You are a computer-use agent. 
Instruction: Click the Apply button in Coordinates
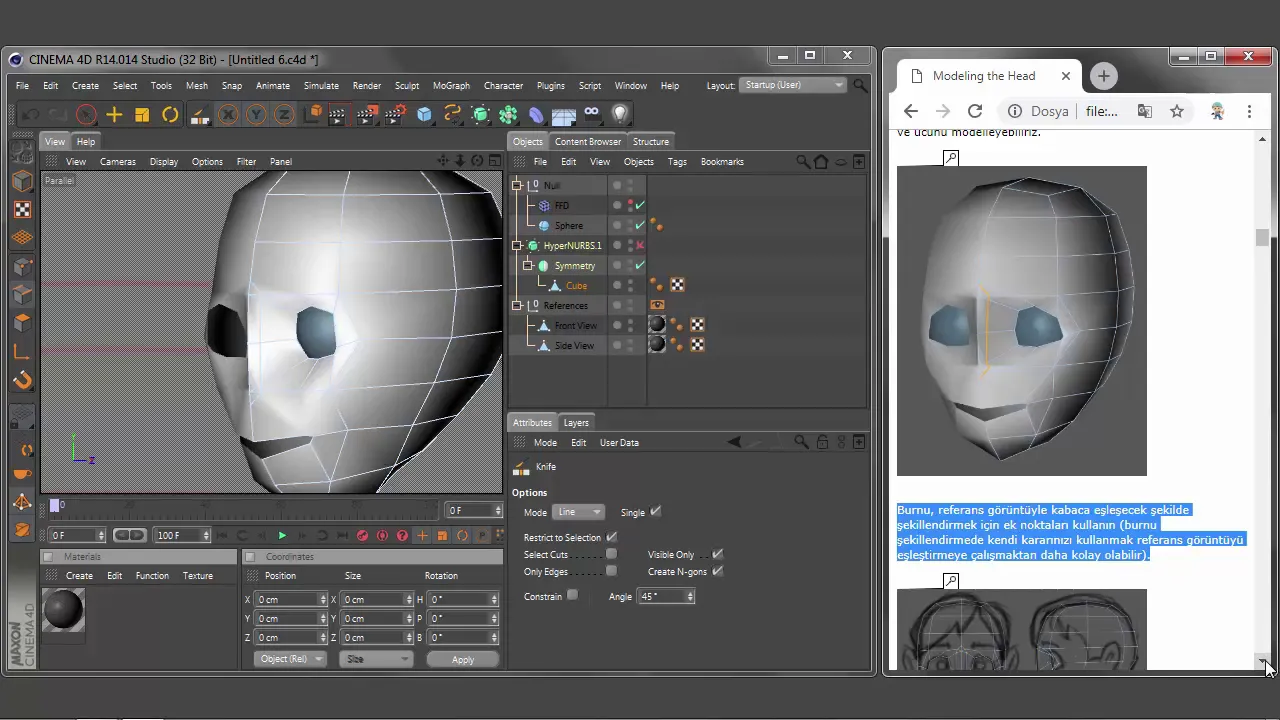click(x=463, y=659)
